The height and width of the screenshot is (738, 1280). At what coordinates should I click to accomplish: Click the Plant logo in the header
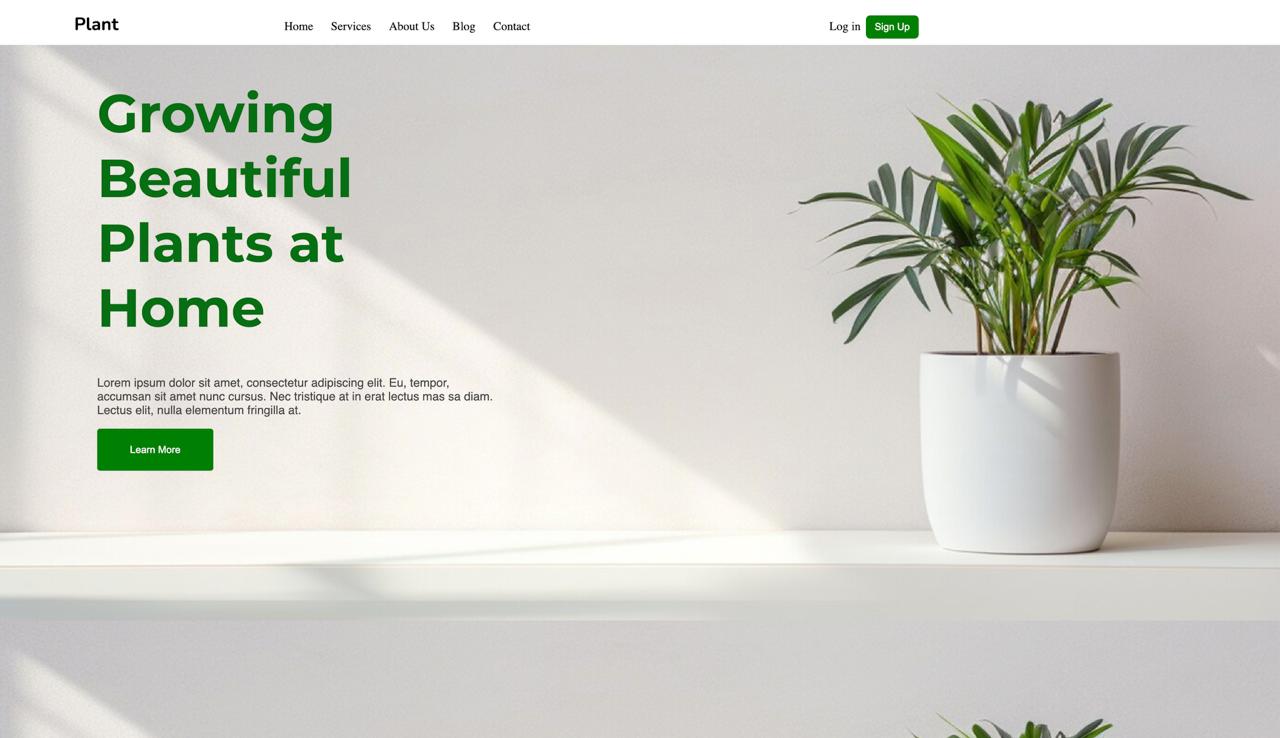coord(96,24)
